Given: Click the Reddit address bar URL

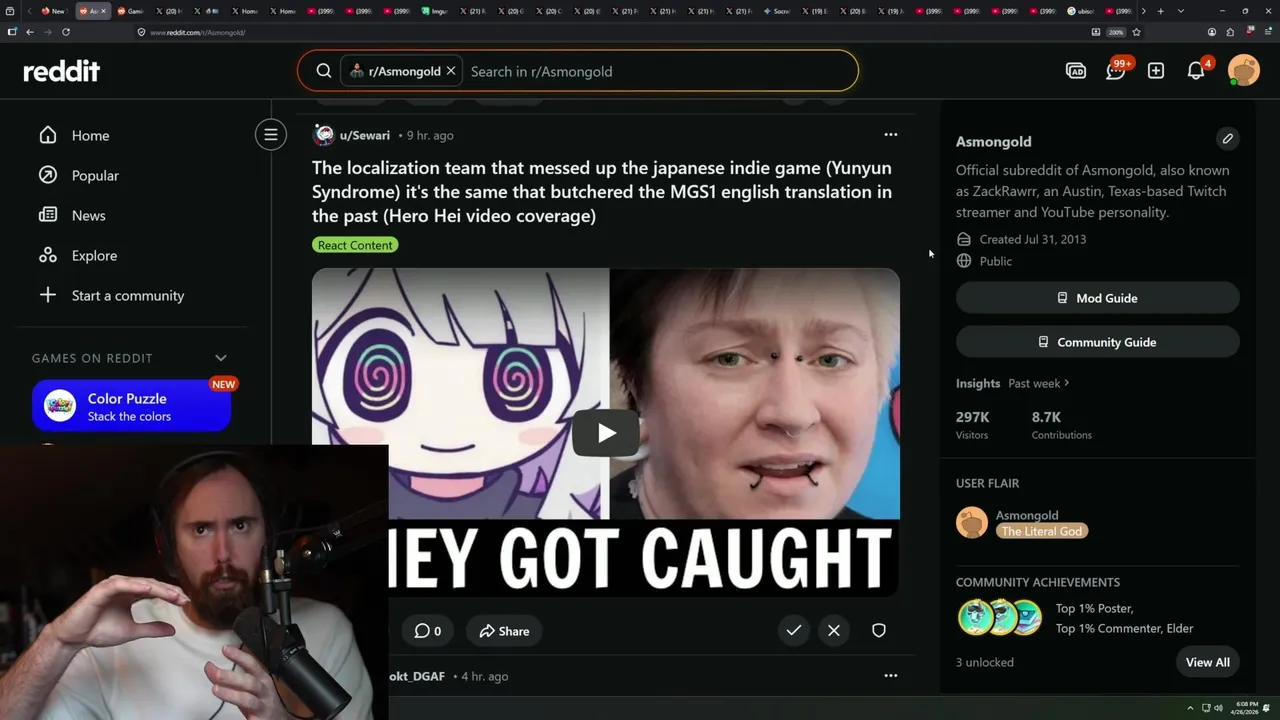Looking at the screenshot, I should (198, 32).
